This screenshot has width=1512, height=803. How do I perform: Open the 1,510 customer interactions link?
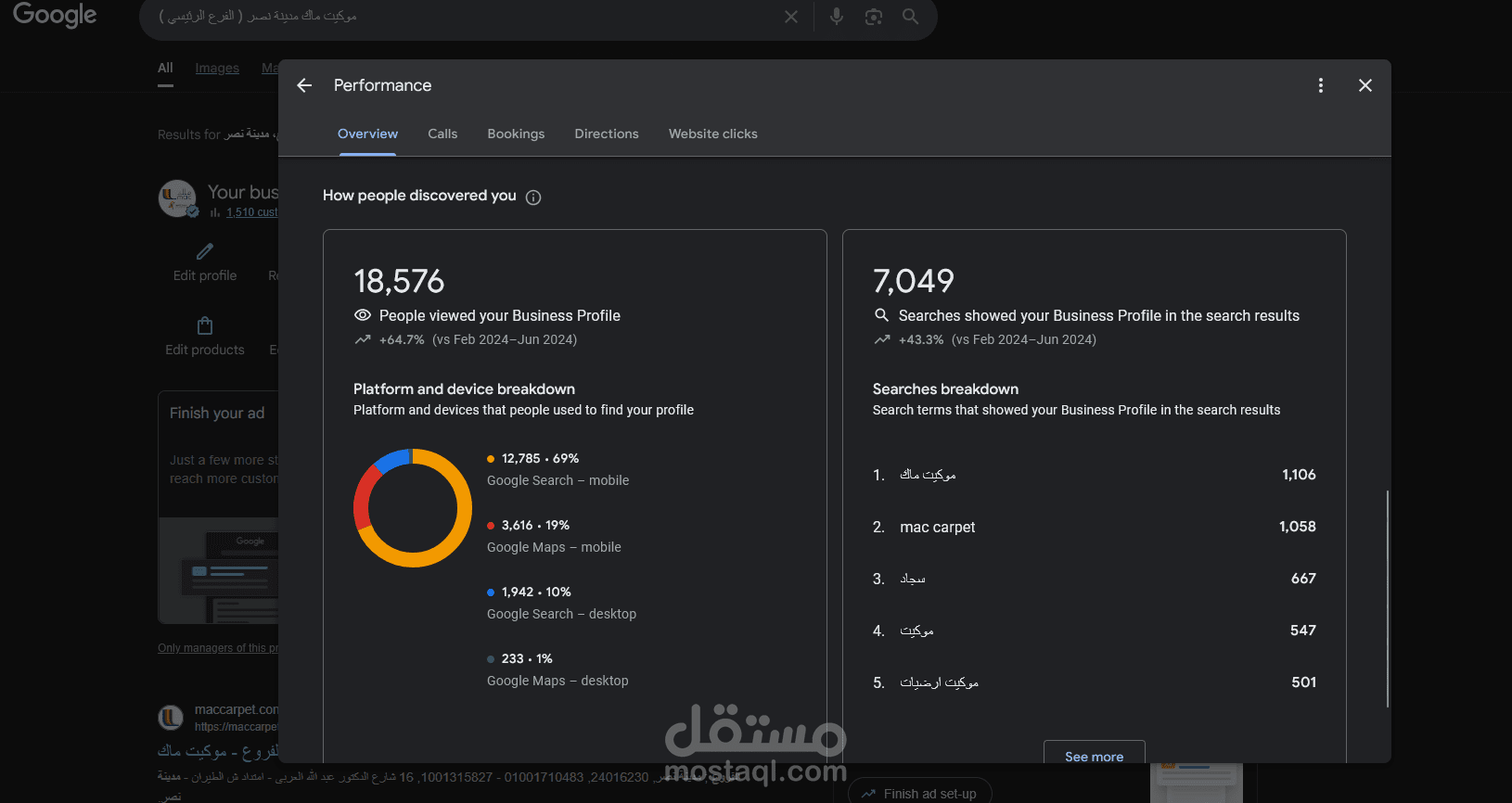click(x=251, y=212)
